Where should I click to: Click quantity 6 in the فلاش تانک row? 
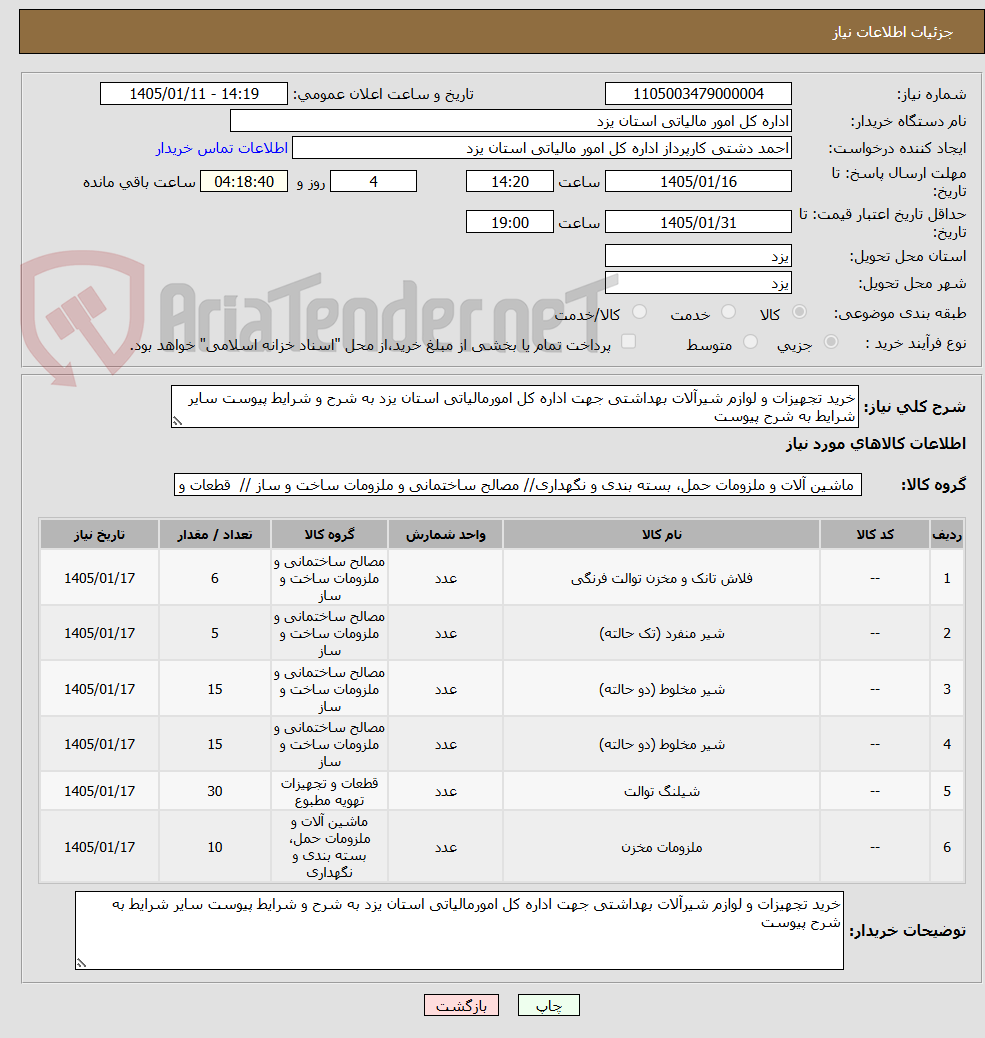coord(214,578)
